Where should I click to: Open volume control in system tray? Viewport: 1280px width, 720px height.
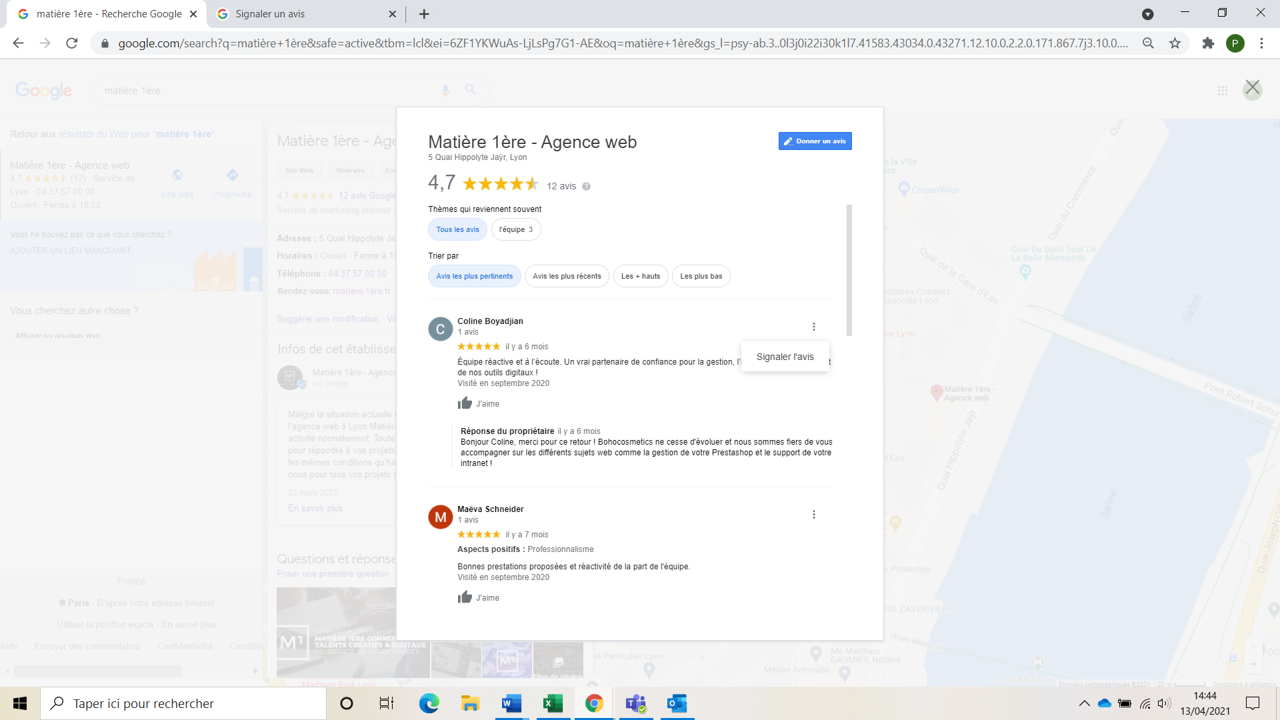1164,703
